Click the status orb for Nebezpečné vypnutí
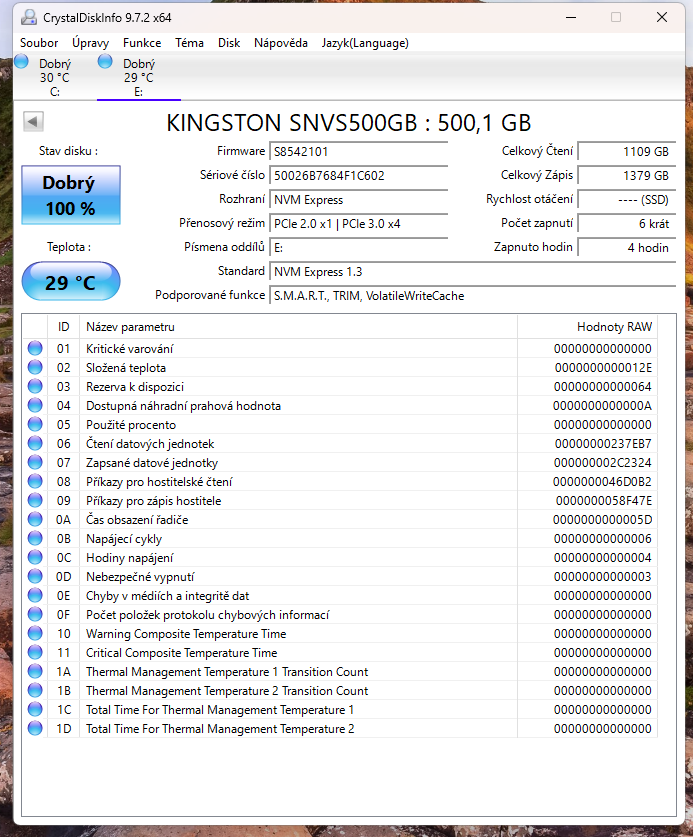The width and height of the screenshot is (693, 837). pos(35,577)
